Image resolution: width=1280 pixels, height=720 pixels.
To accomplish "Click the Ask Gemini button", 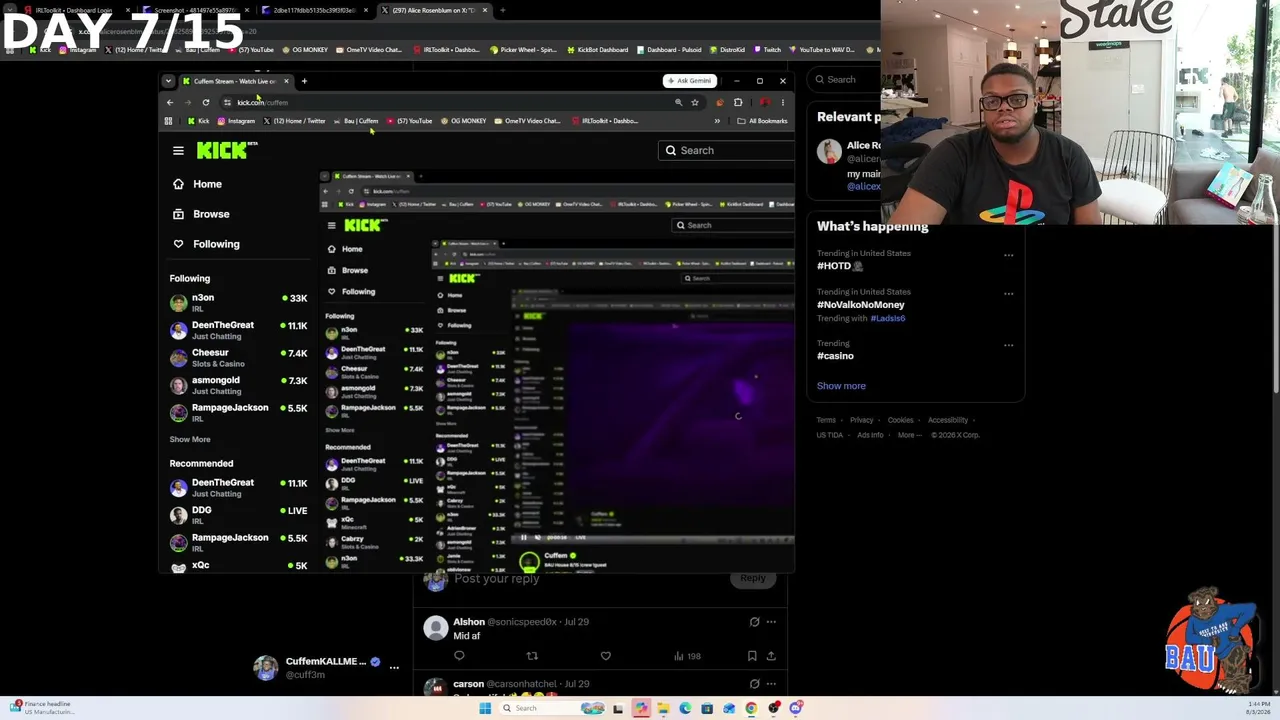I will pos(689,81).
